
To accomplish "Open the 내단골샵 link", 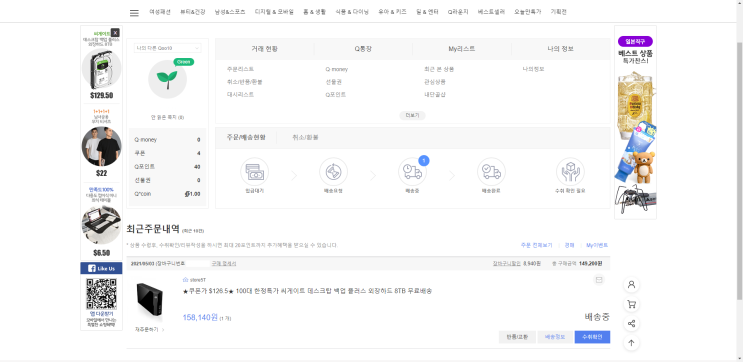I will 435,95.
